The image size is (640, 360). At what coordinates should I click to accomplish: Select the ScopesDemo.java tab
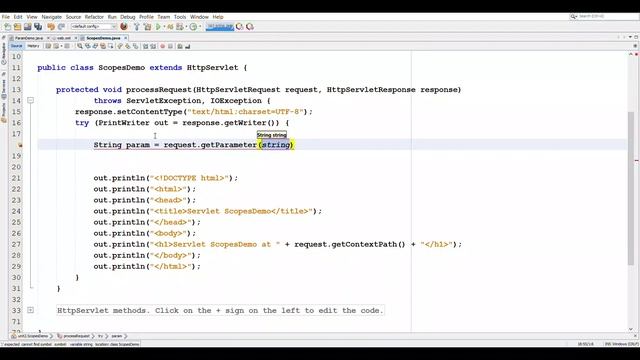(103, 38)
